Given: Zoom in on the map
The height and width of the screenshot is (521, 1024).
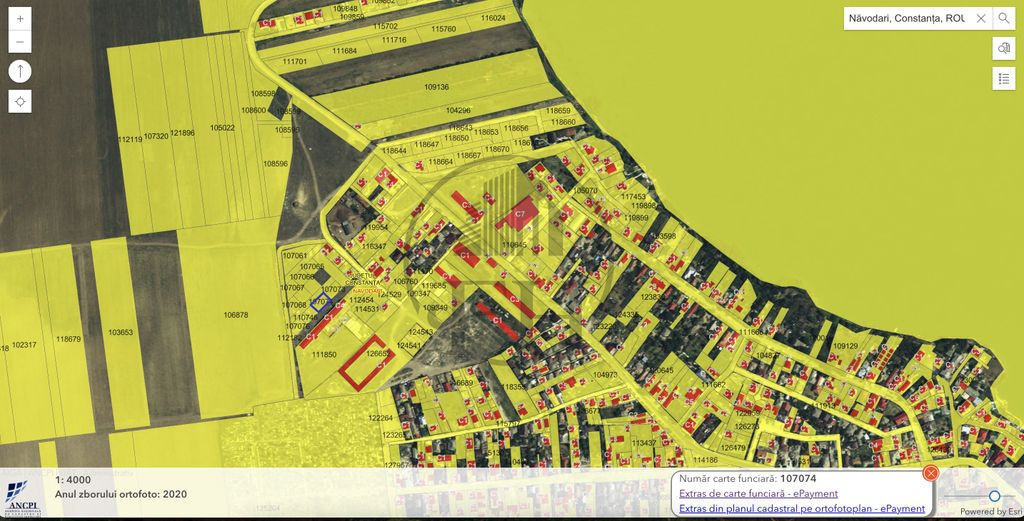Looking at the screenshot, I should pos(20,19).
